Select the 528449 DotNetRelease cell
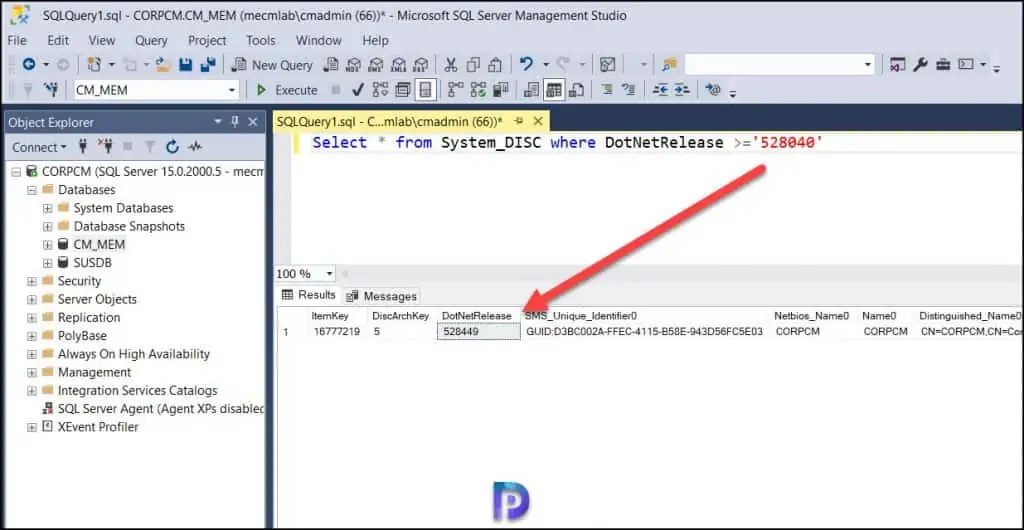 point(478,332)
